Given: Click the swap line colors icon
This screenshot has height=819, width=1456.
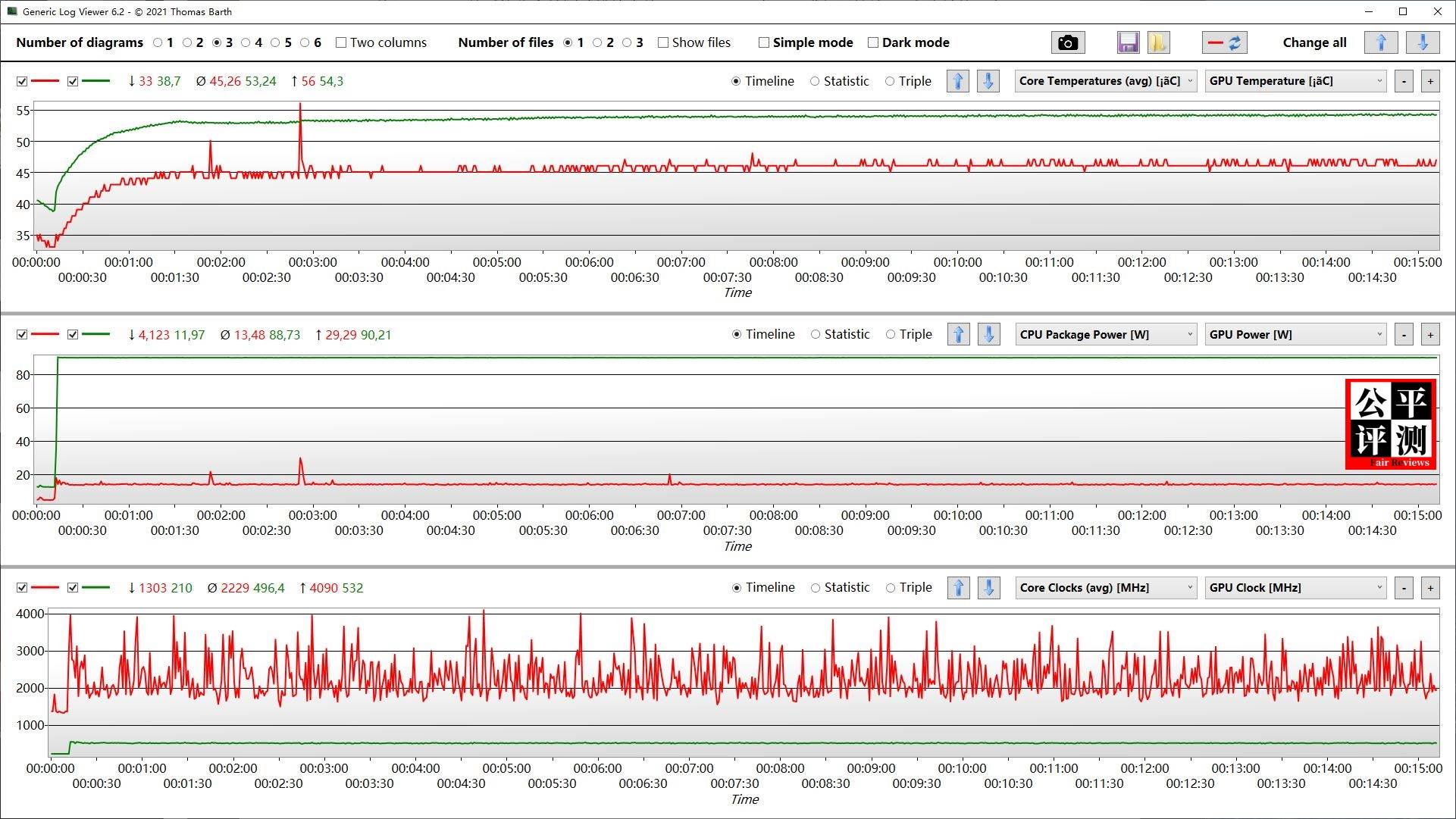Looking at the screenshot, I should tap(1224, 42).
